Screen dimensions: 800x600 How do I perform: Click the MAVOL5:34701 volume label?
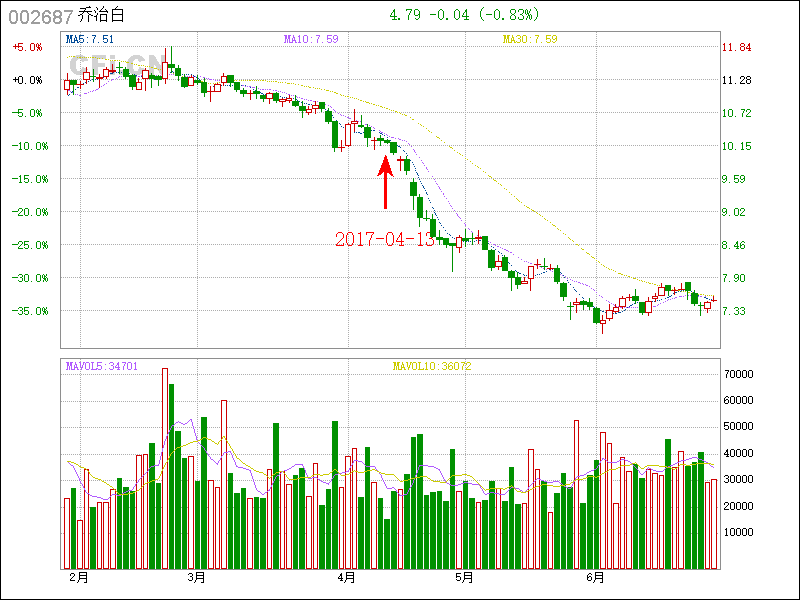coord(102,367)
